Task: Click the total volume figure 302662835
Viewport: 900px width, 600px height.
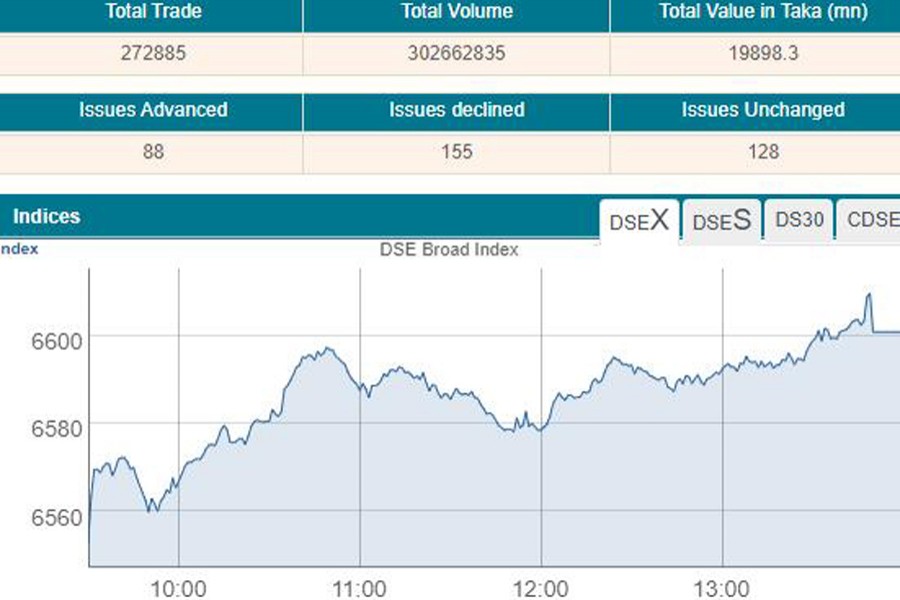Action: click(x=456, y=54)
